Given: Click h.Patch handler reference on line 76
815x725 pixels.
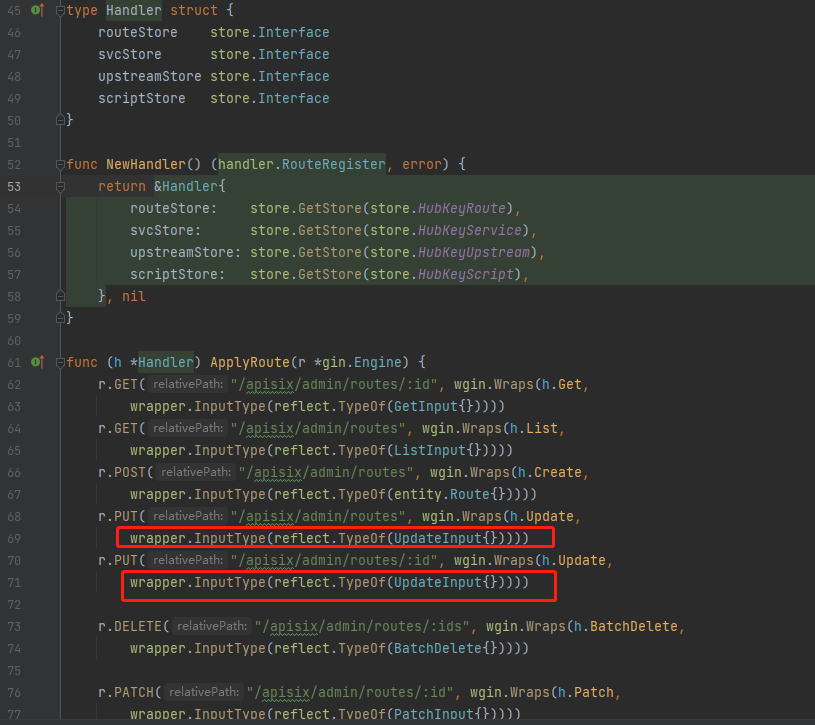Looking at the screenshot, I should point(585,692).
